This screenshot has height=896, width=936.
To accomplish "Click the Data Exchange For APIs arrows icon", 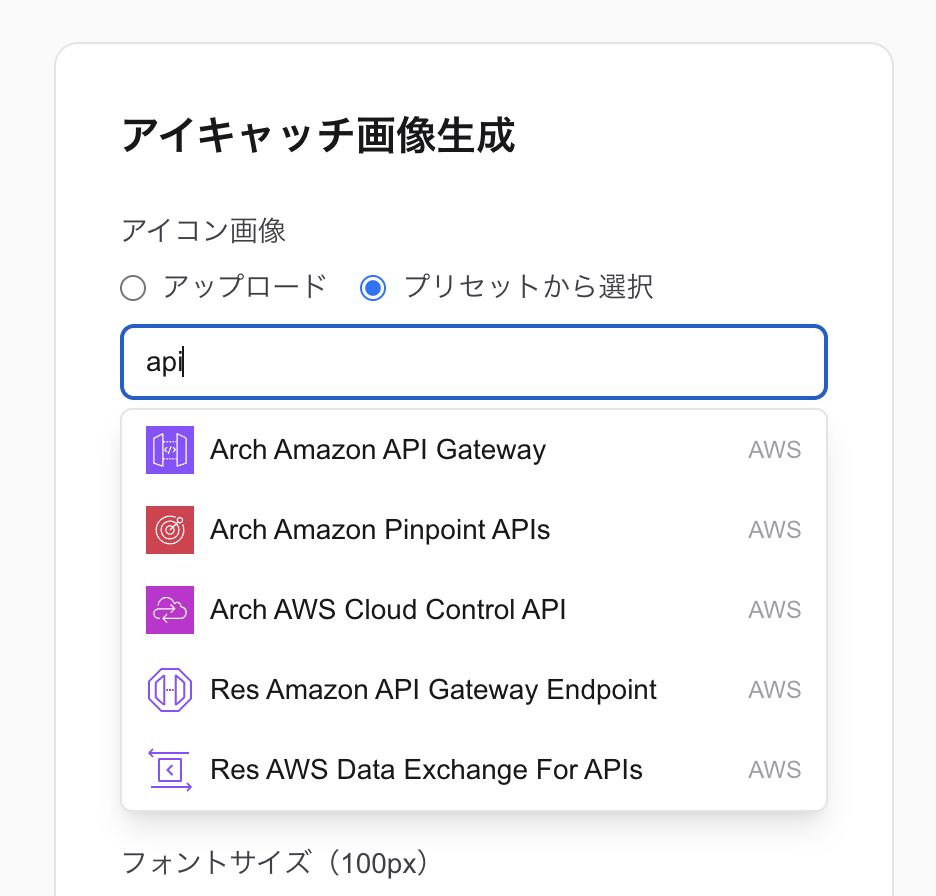I will coord(170,770).
